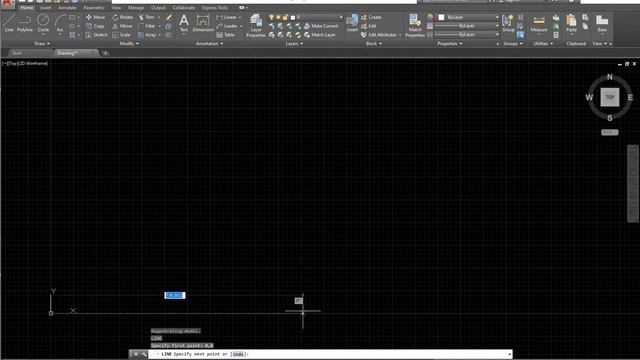Click Edit Attributes button
Image resolution: width=640 pixels, height=360 pixels.
378,35
